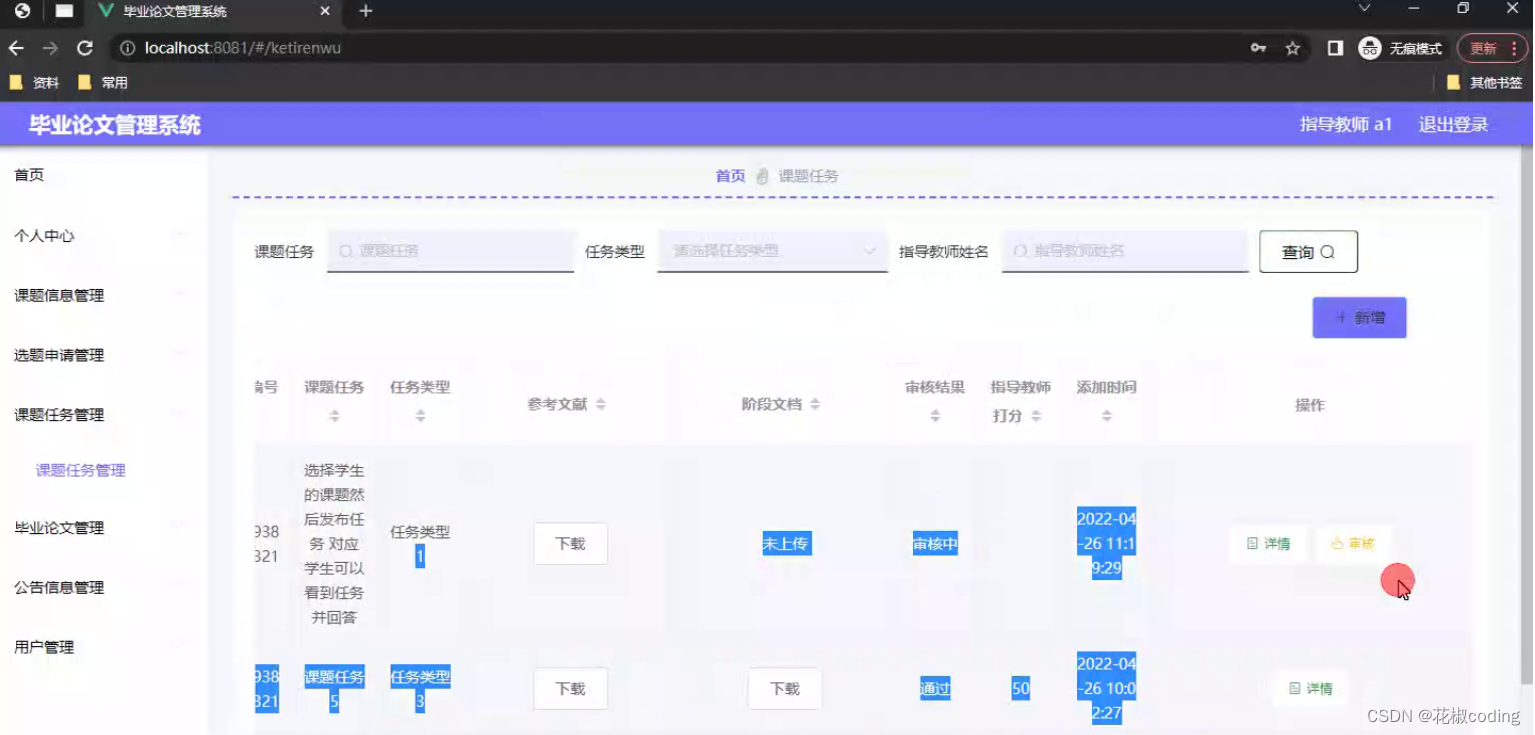Viewport: 1535px width, 735px height.
Task: Open the 任务类型 select dropdown
Action: click(772, 251)
